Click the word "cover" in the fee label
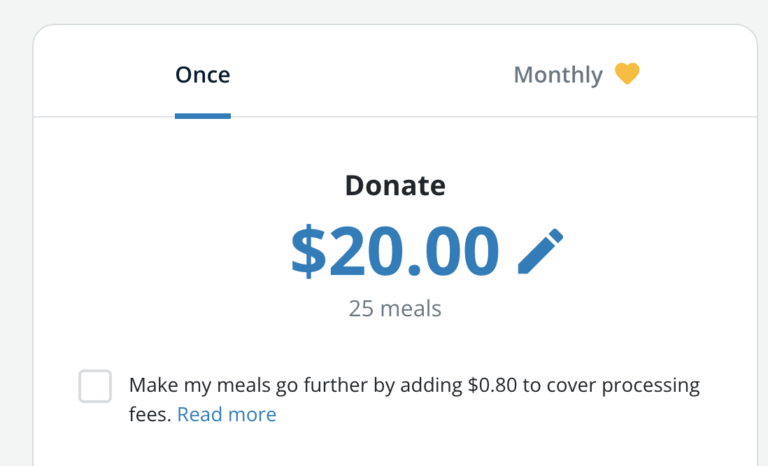 point(574,386)
